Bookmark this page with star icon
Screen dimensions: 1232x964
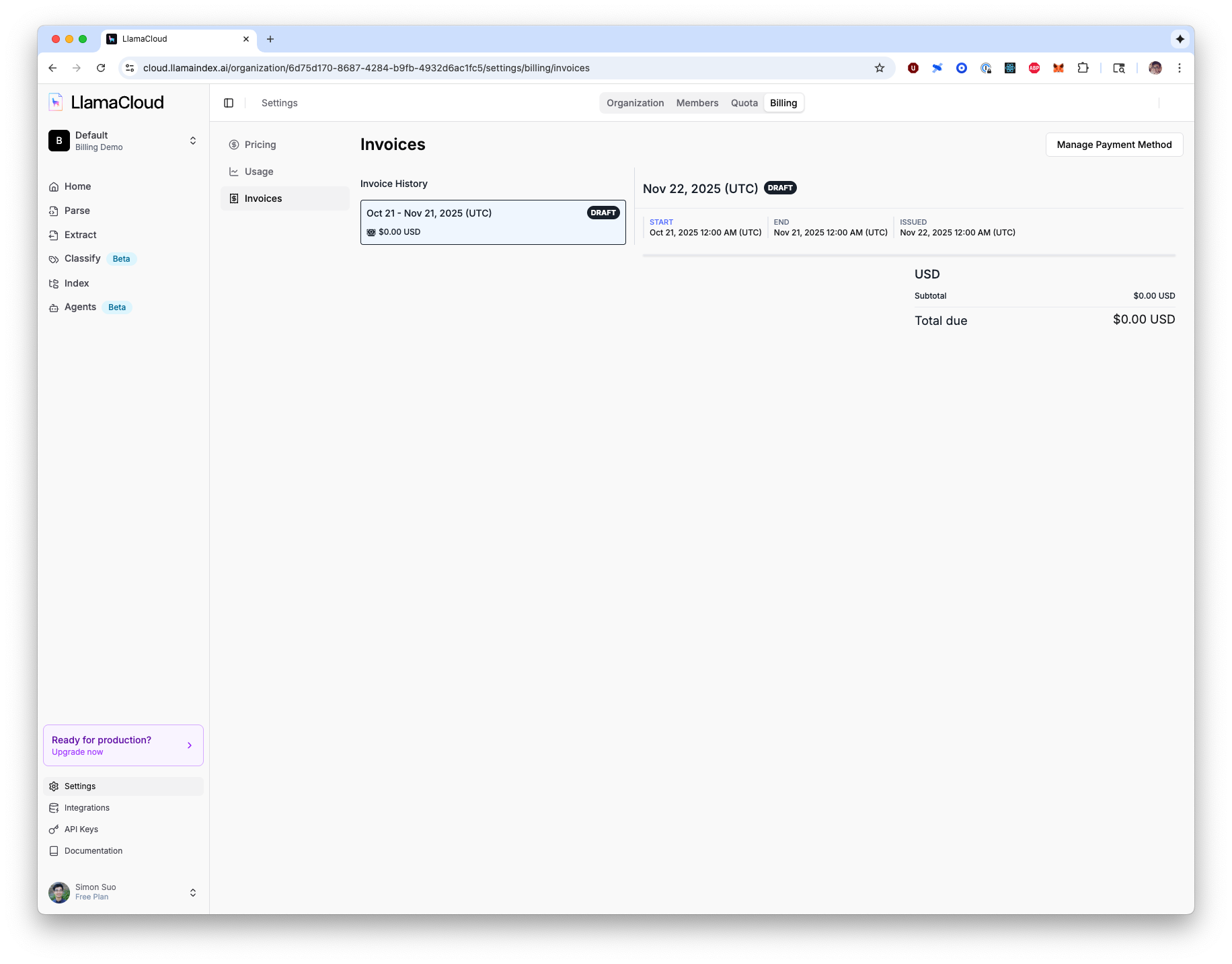pyautogui.click(x=879, y=68)
